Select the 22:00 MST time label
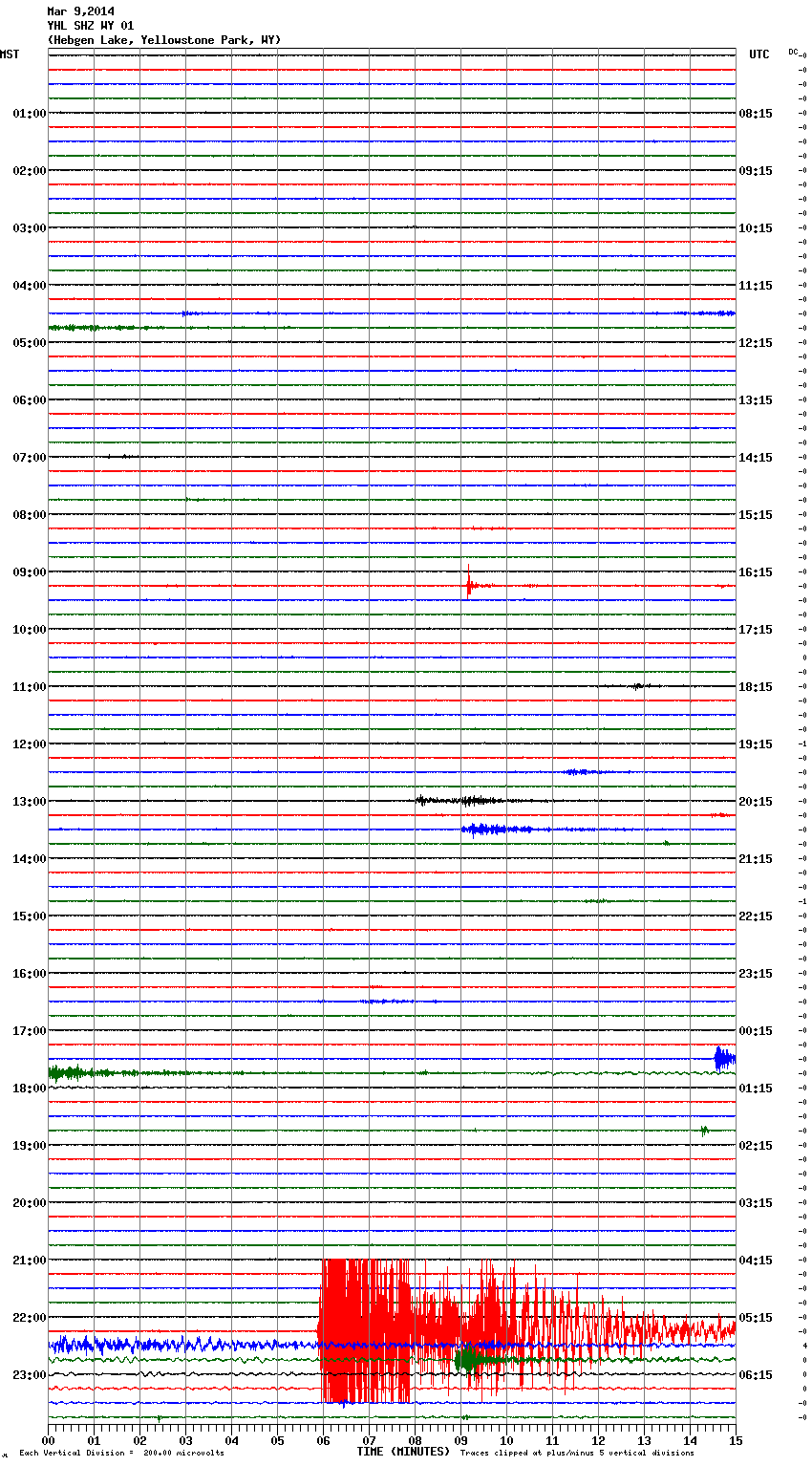 [x=29, y=1318]
